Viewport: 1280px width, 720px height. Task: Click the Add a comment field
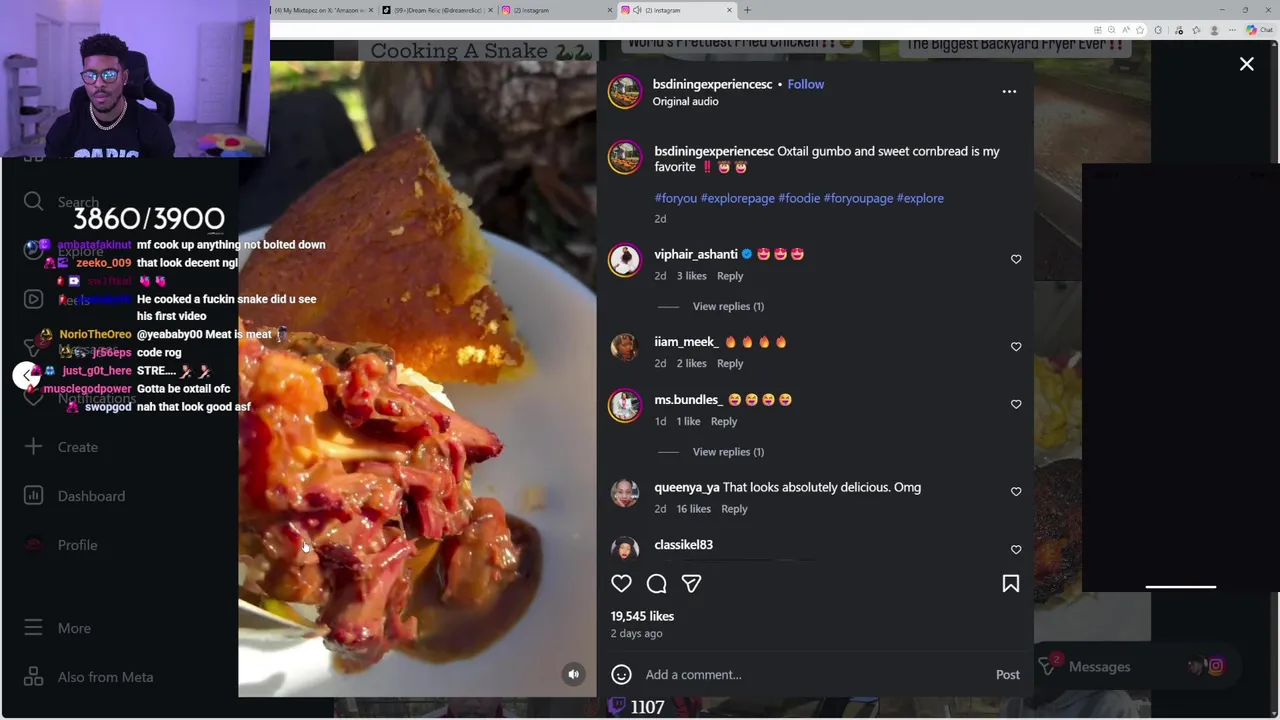800,675
